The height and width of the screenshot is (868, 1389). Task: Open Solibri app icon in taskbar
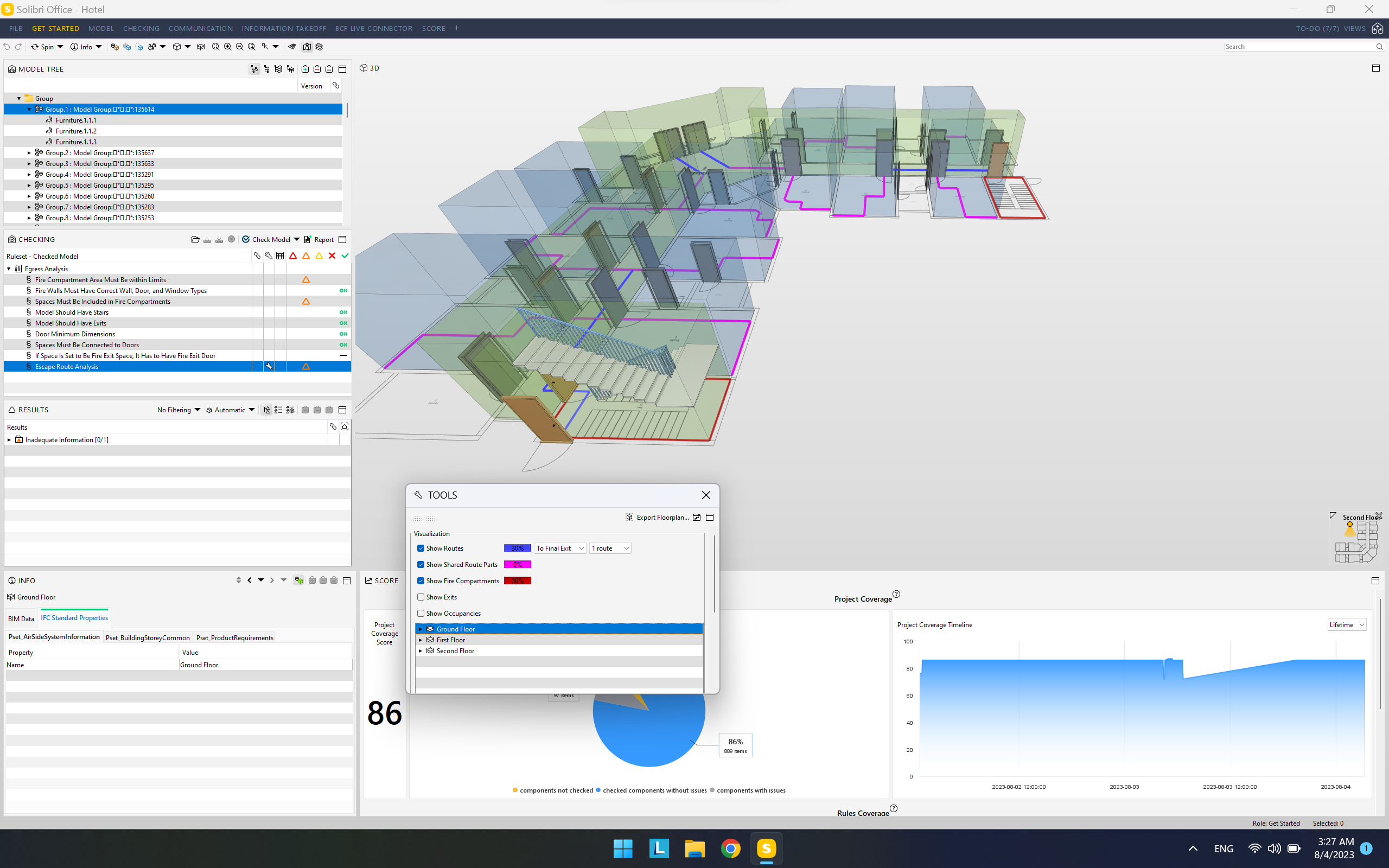point(766,848)
